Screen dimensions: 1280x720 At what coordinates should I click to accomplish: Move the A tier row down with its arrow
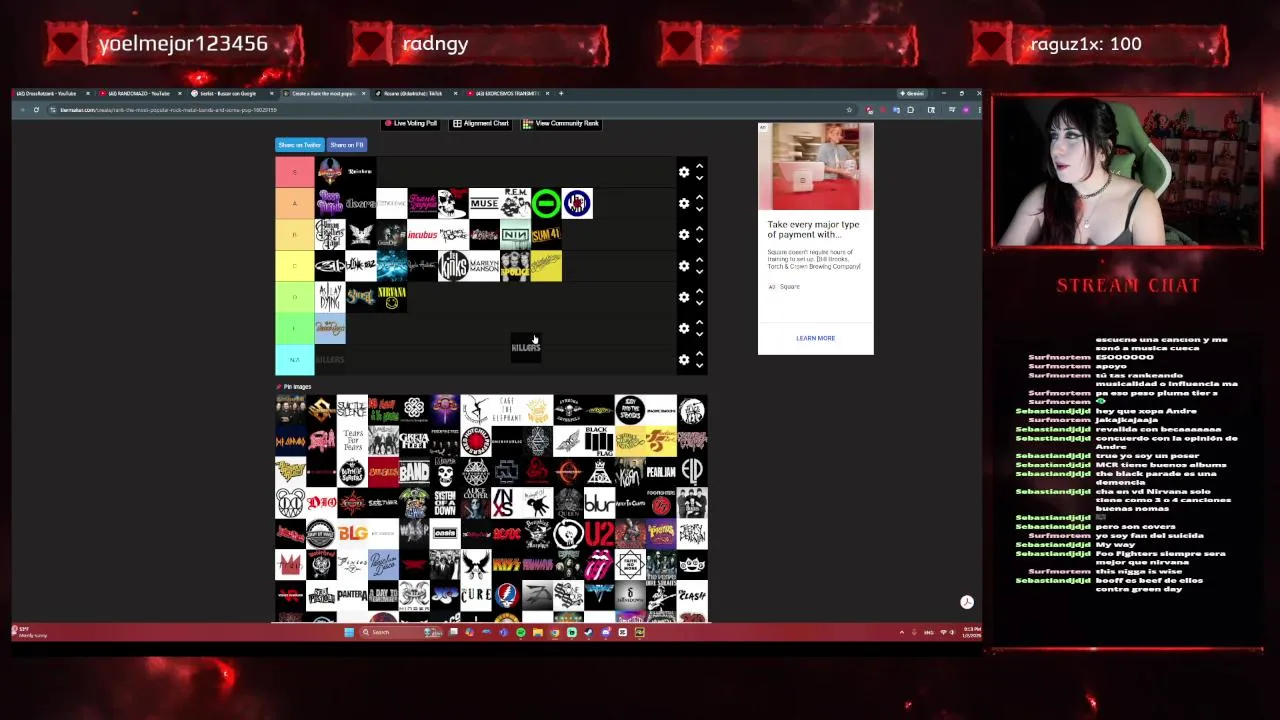(x=699, y=209)
